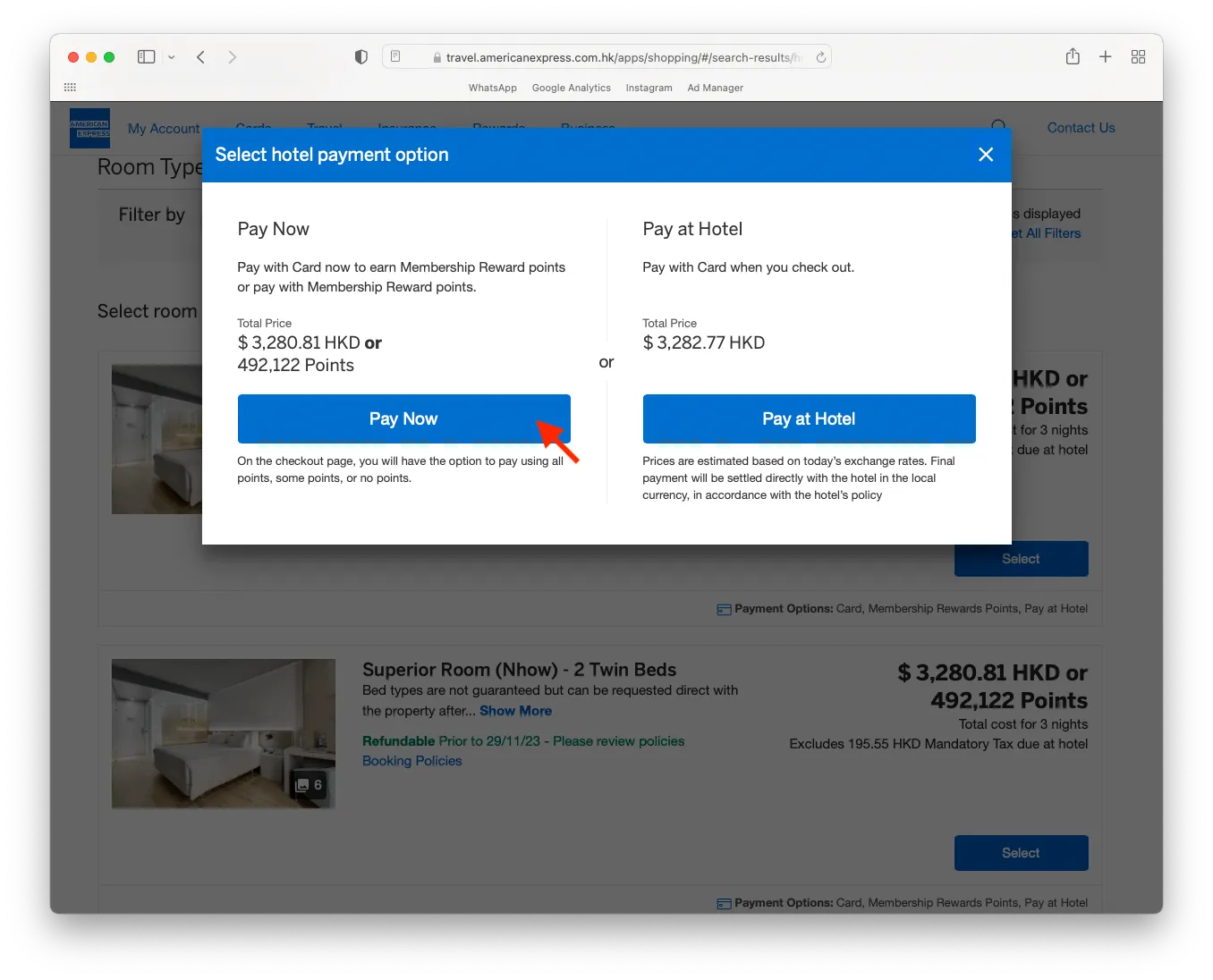Open the sidebar dropdown chevron
Viewport: 1213px width, 980px height.
click(172, 57)
